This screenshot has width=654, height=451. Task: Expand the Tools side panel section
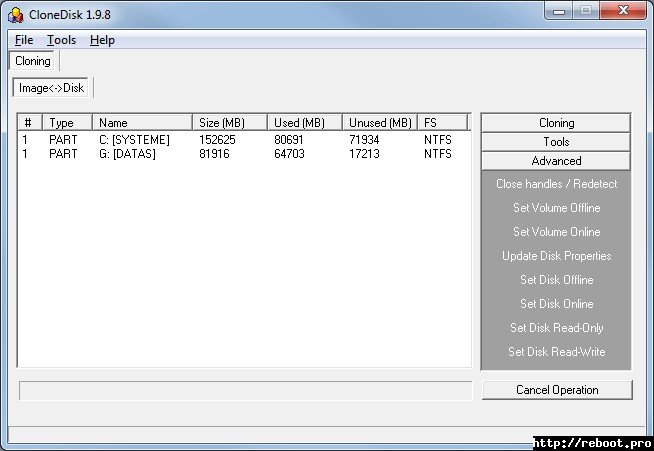click(x=556, y=142)
